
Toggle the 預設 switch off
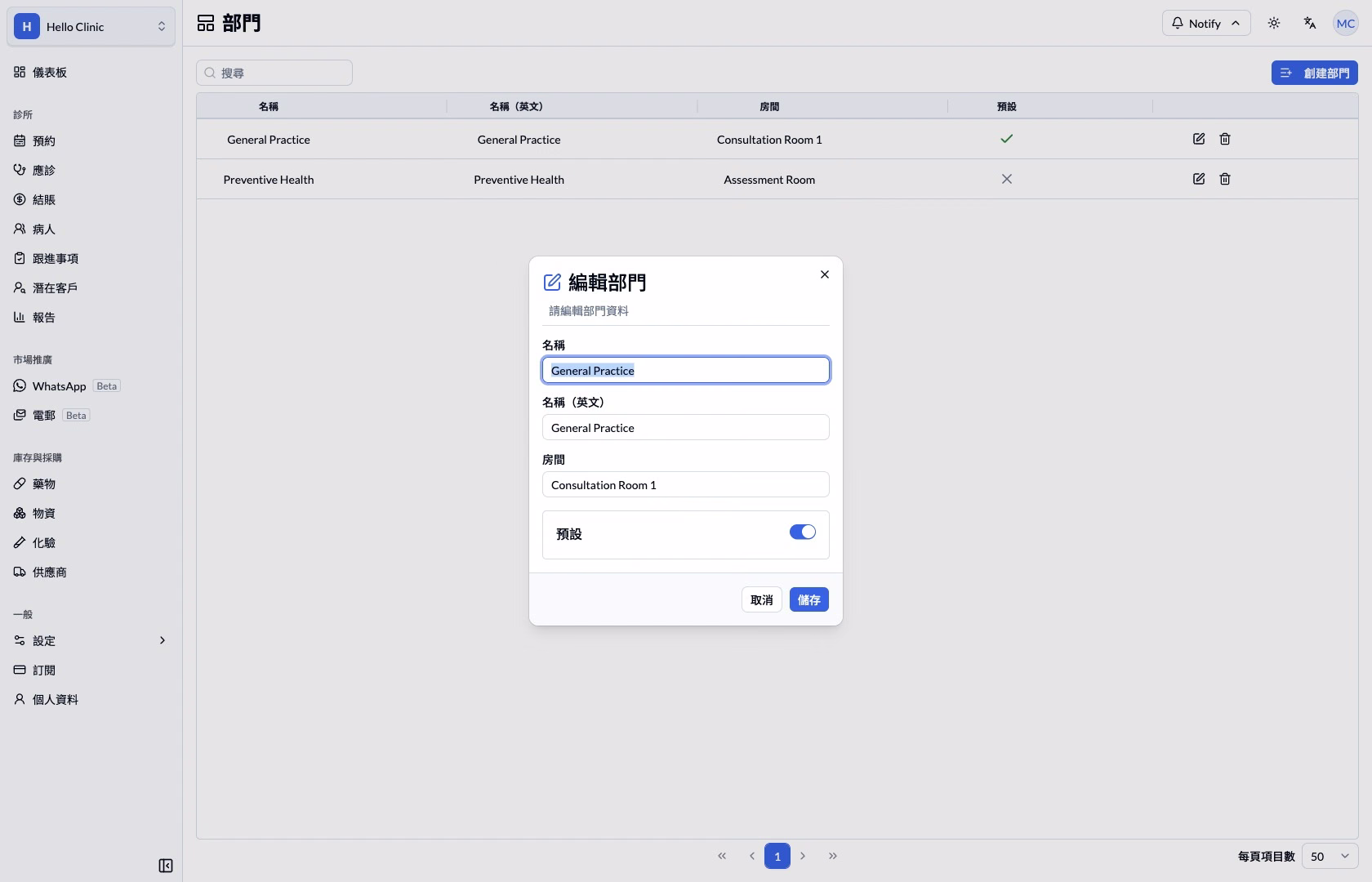pyautogui.click(x=803, y=532)
